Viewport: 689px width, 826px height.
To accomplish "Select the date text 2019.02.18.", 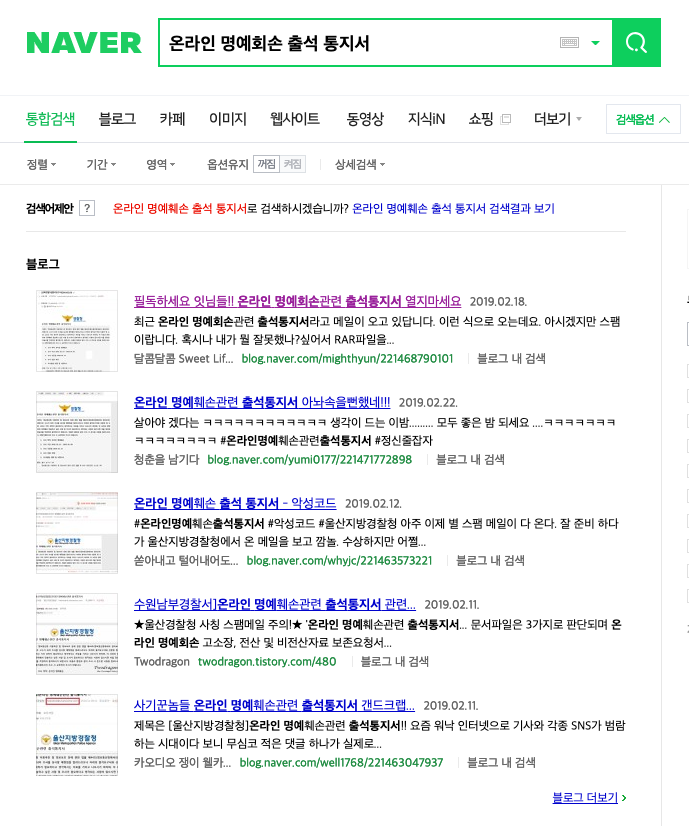I will click(498, 302).
